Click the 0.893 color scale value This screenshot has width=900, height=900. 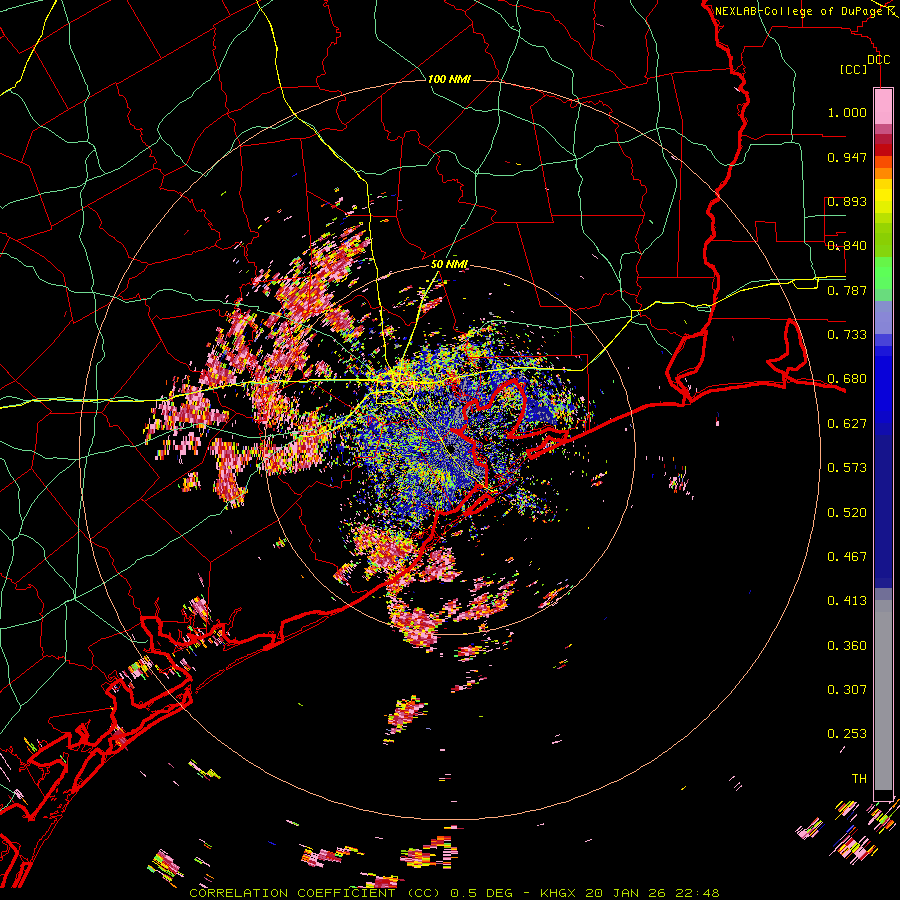[847, 201]
